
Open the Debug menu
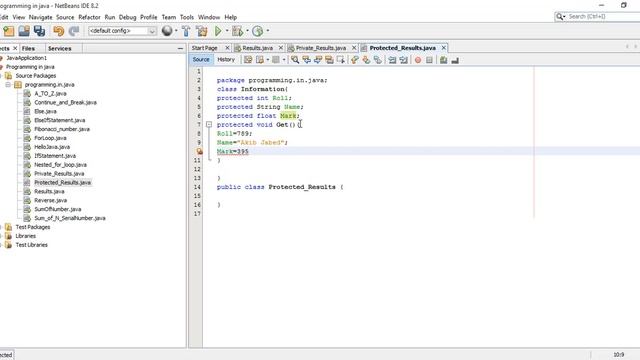127,17
